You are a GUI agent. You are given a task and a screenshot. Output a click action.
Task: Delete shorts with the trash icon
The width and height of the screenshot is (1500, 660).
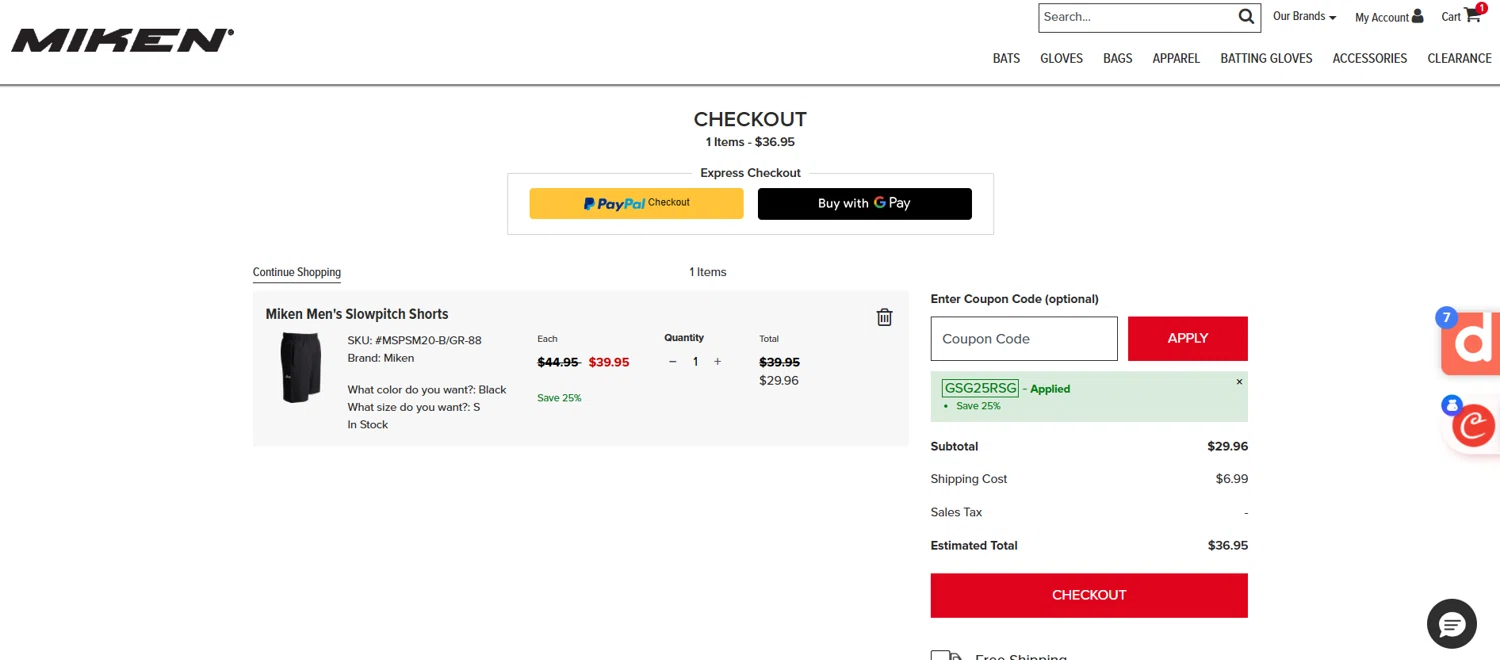pyautogui.click(x=884, y=317)
